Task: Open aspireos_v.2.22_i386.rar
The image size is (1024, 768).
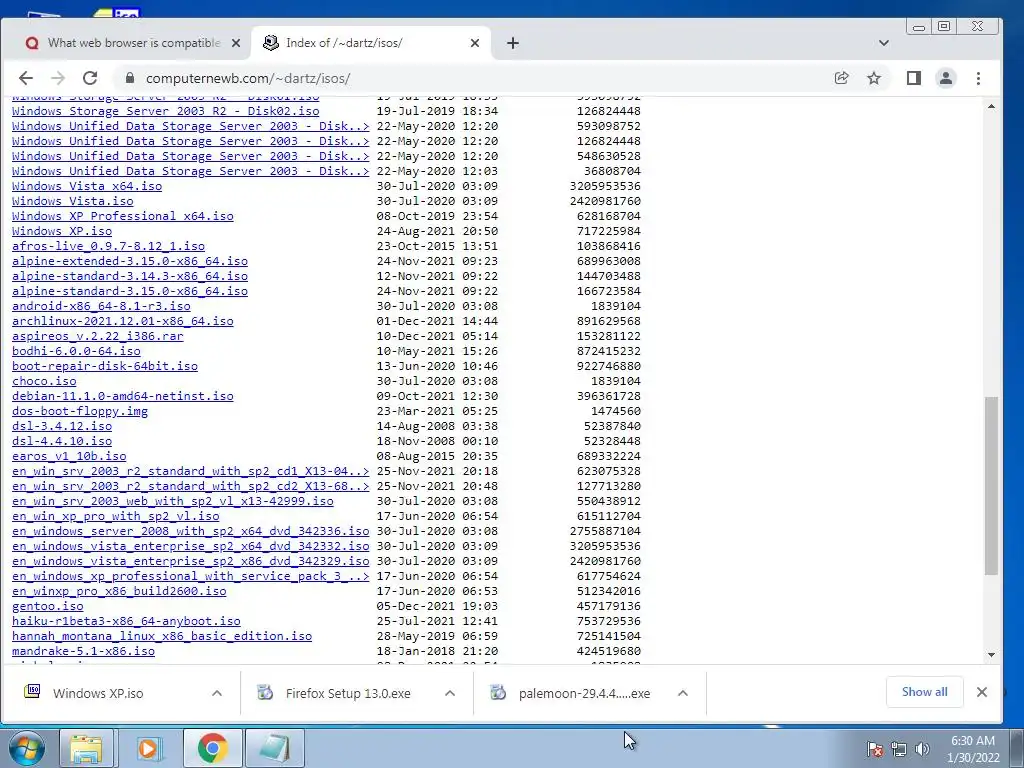Action: [x=98, y=336]
